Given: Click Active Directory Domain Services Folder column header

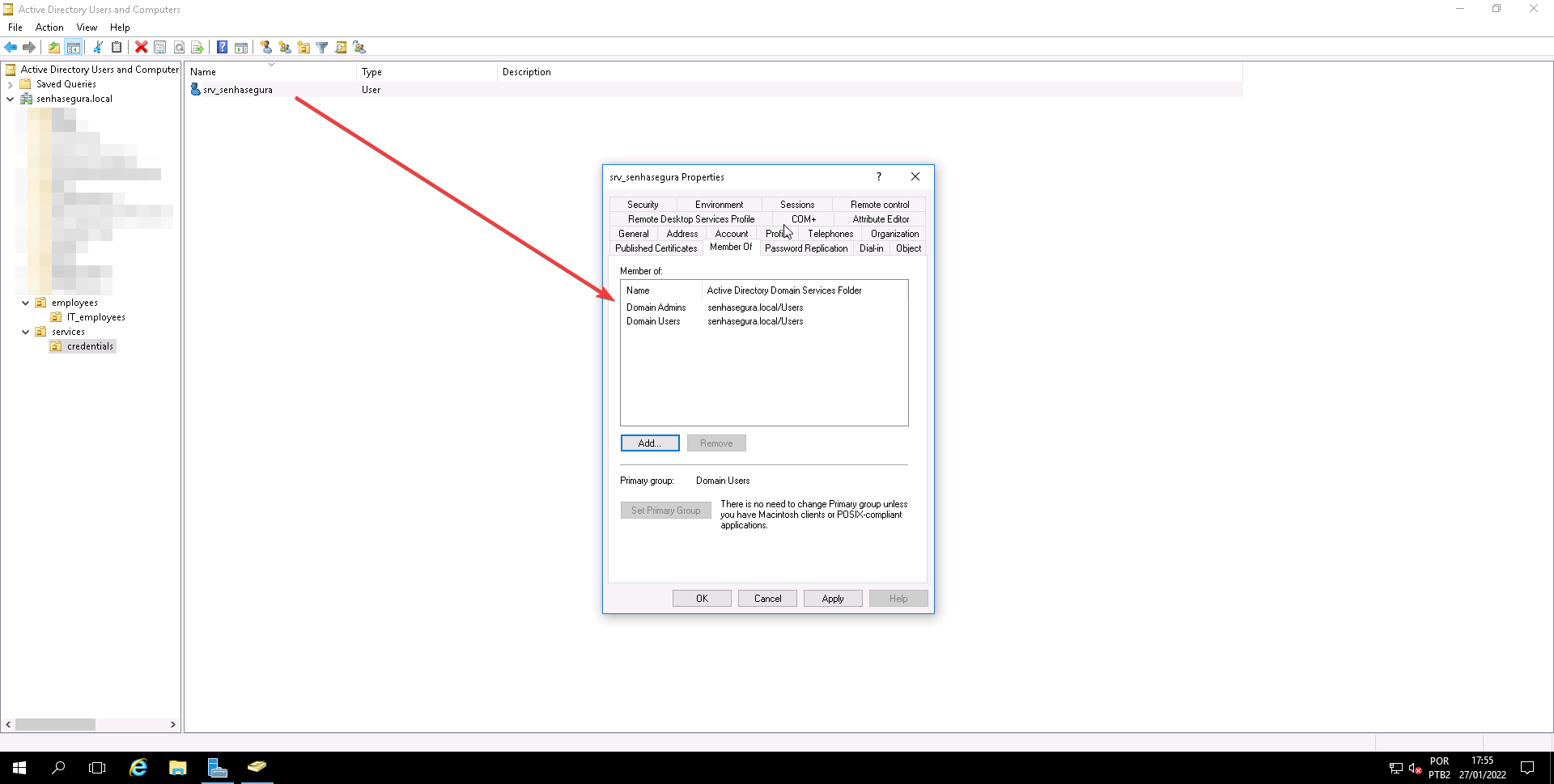Looking at the screenshot, I should pyautogui.click(x=805, y=290).
